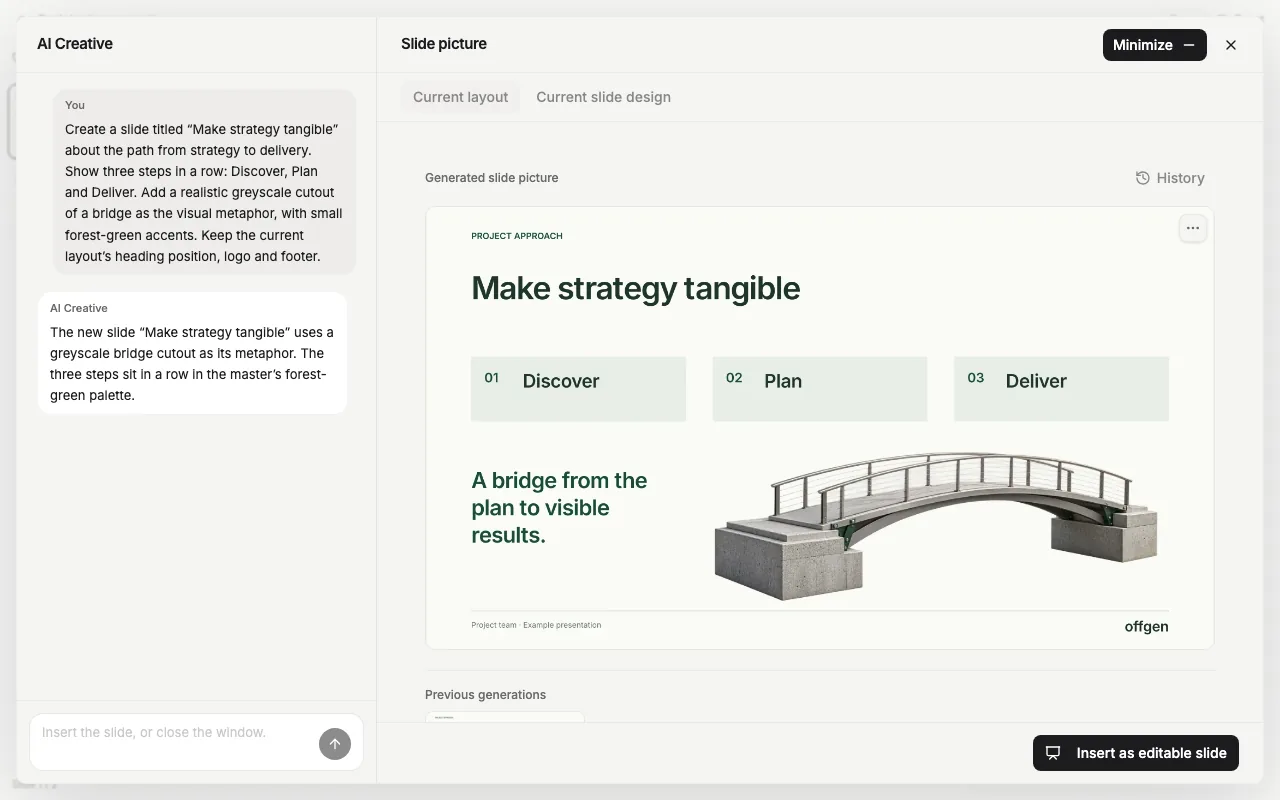Switch to the Current slide design tab
The height and width of the screenshot is (800, 1280).
603,97
